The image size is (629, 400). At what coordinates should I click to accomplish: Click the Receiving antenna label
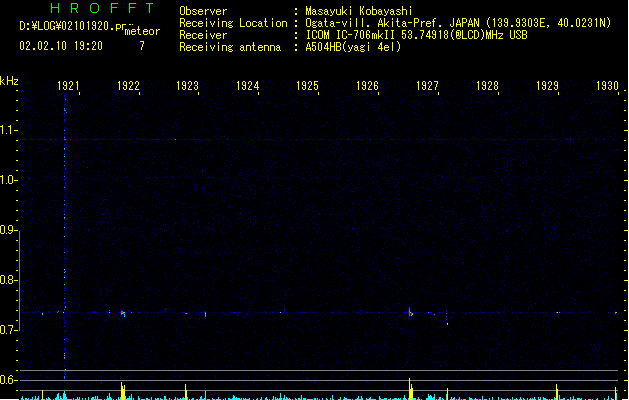[x=230, y=47]
